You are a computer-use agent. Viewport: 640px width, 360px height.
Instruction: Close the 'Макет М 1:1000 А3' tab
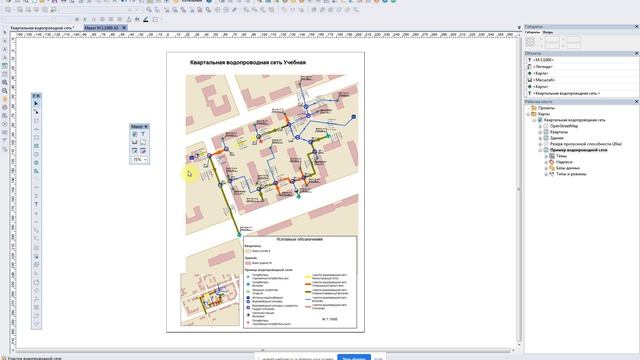(124, 28)
